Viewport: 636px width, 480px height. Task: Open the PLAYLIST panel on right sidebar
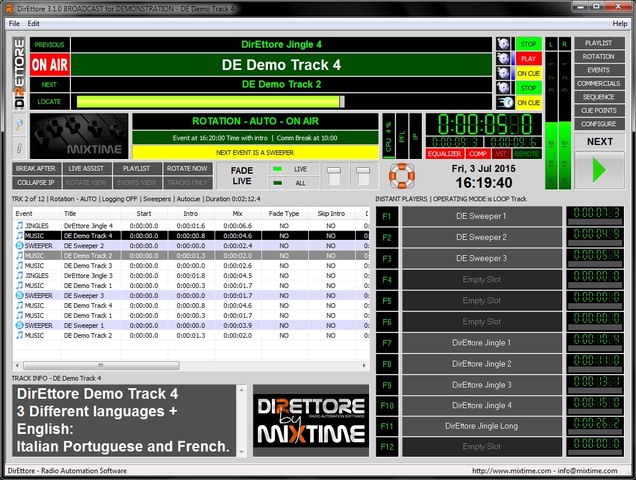pos(599,43)
